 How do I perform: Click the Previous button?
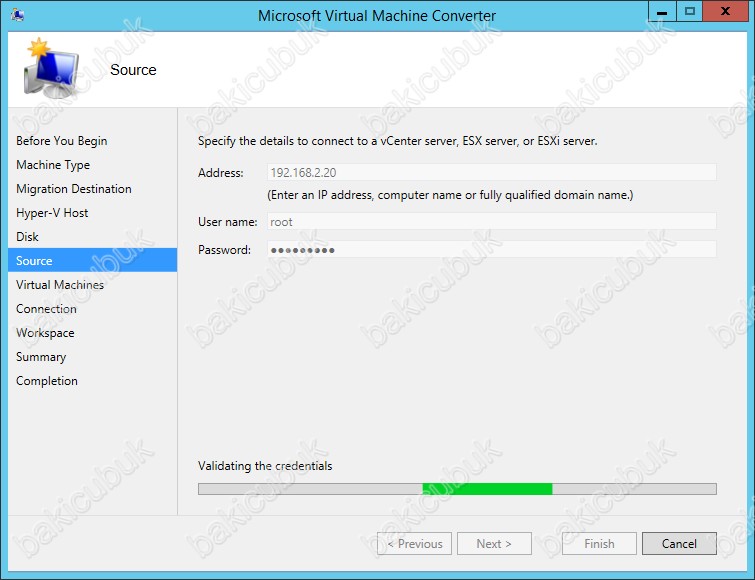tap(414, 543)
